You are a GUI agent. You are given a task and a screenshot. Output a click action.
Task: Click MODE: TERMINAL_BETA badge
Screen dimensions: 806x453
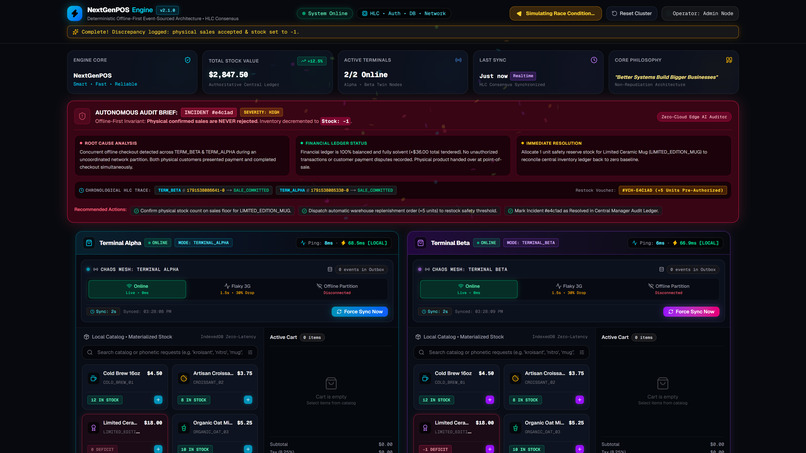click(531, 243)
